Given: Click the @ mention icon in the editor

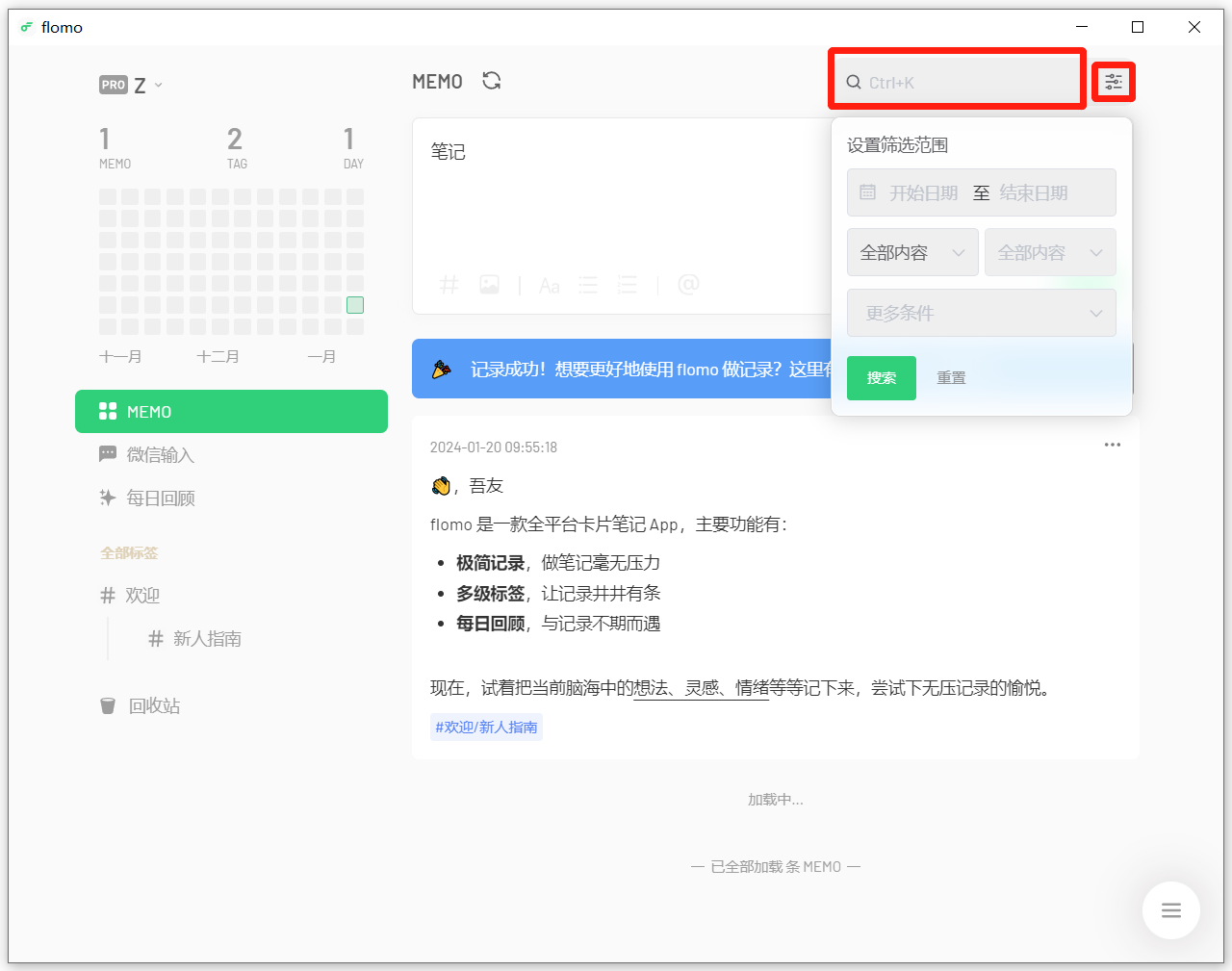Looking at the screenshot, I should pyautogui.click(x=688, y=285).
